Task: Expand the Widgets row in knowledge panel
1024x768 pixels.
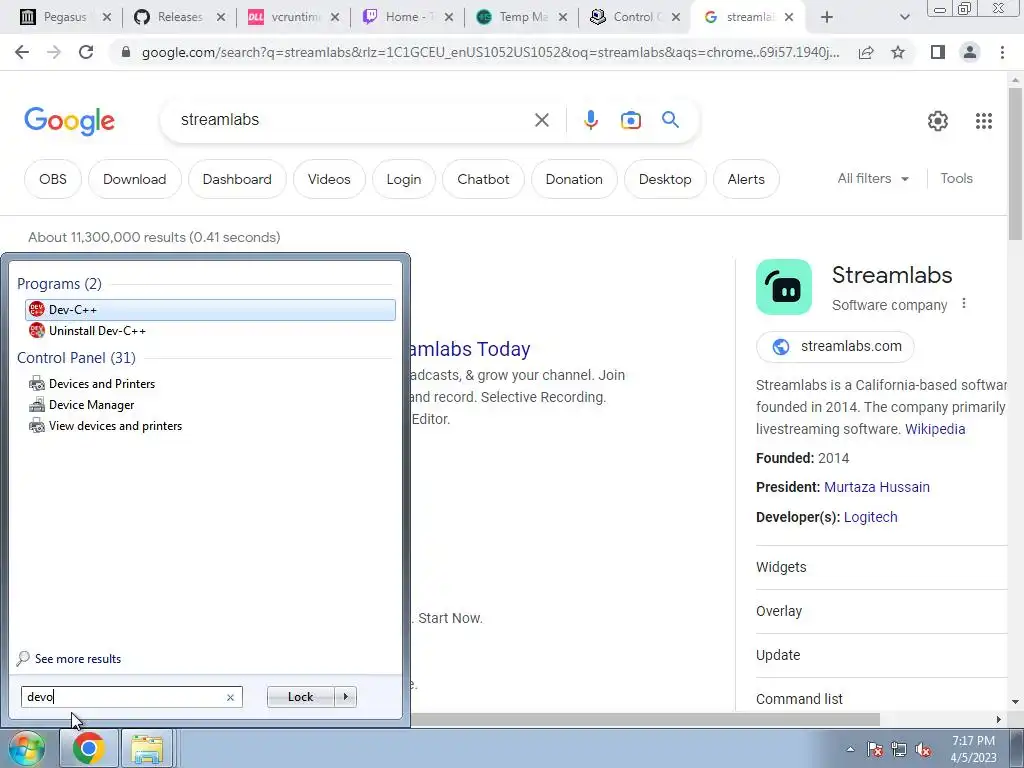Action: tap(882, 567)
